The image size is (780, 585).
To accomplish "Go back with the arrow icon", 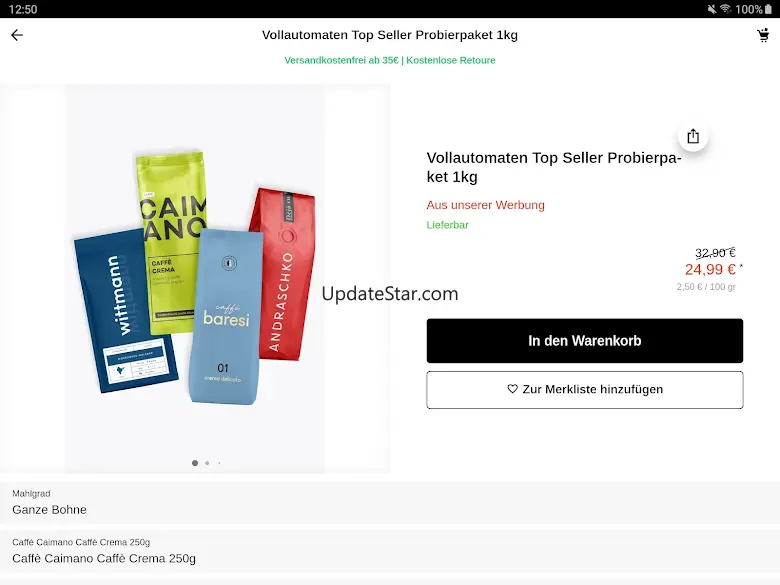I will (x=17, y=35).
